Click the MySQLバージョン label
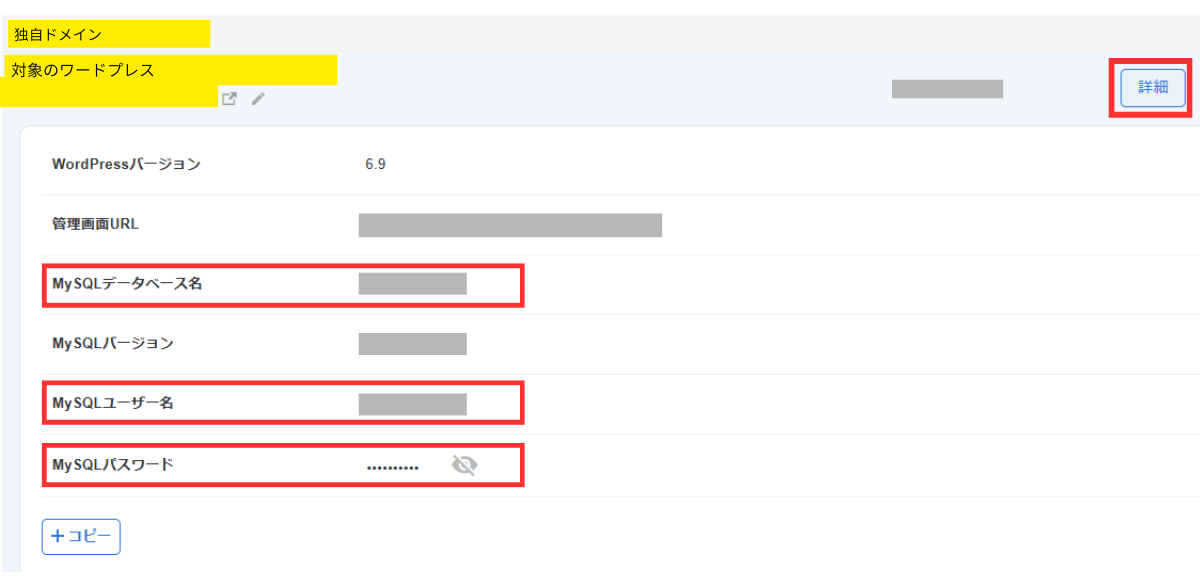This screenshot has height=580, width=1200. [x=113, y=343]
